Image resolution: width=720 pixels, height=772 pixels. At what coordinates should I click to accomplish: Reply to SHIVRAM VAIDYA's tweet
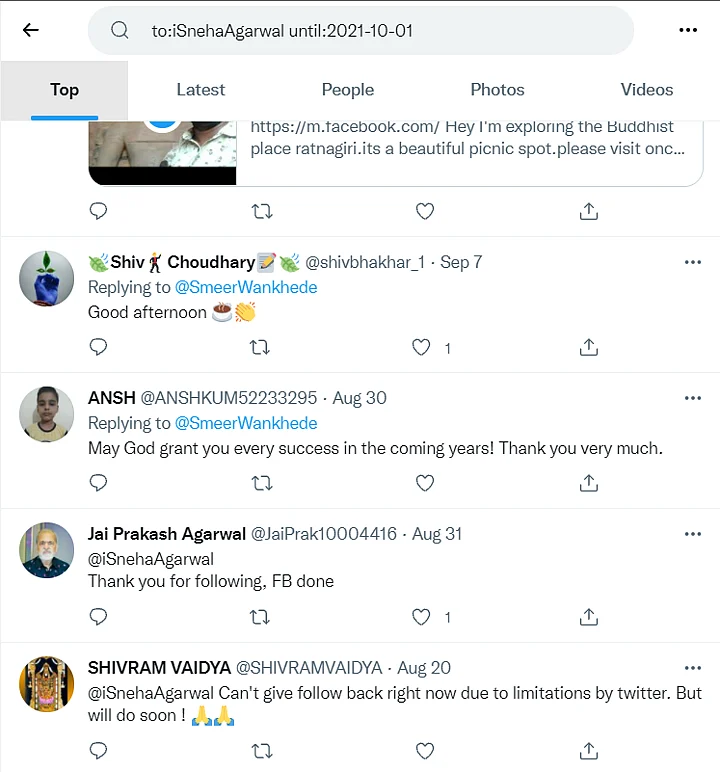point(98,750)
